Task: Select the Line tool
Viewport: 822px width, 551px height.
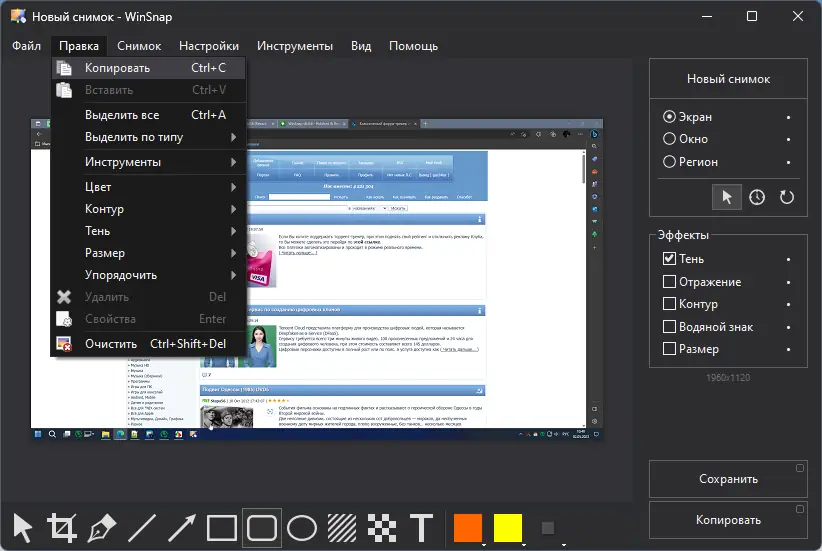Action: pos(142,528)
